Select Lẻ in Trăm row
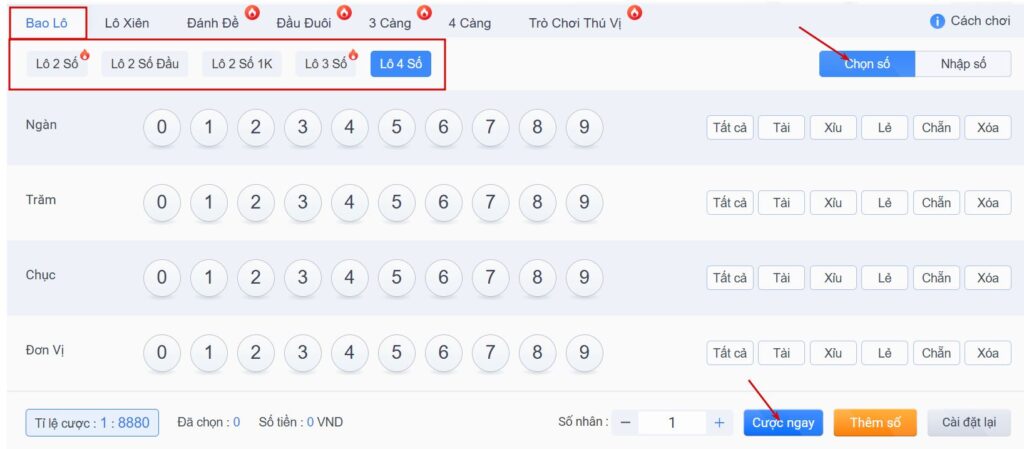This screenshot has height=449, width=1024. [x=885, y=202]
